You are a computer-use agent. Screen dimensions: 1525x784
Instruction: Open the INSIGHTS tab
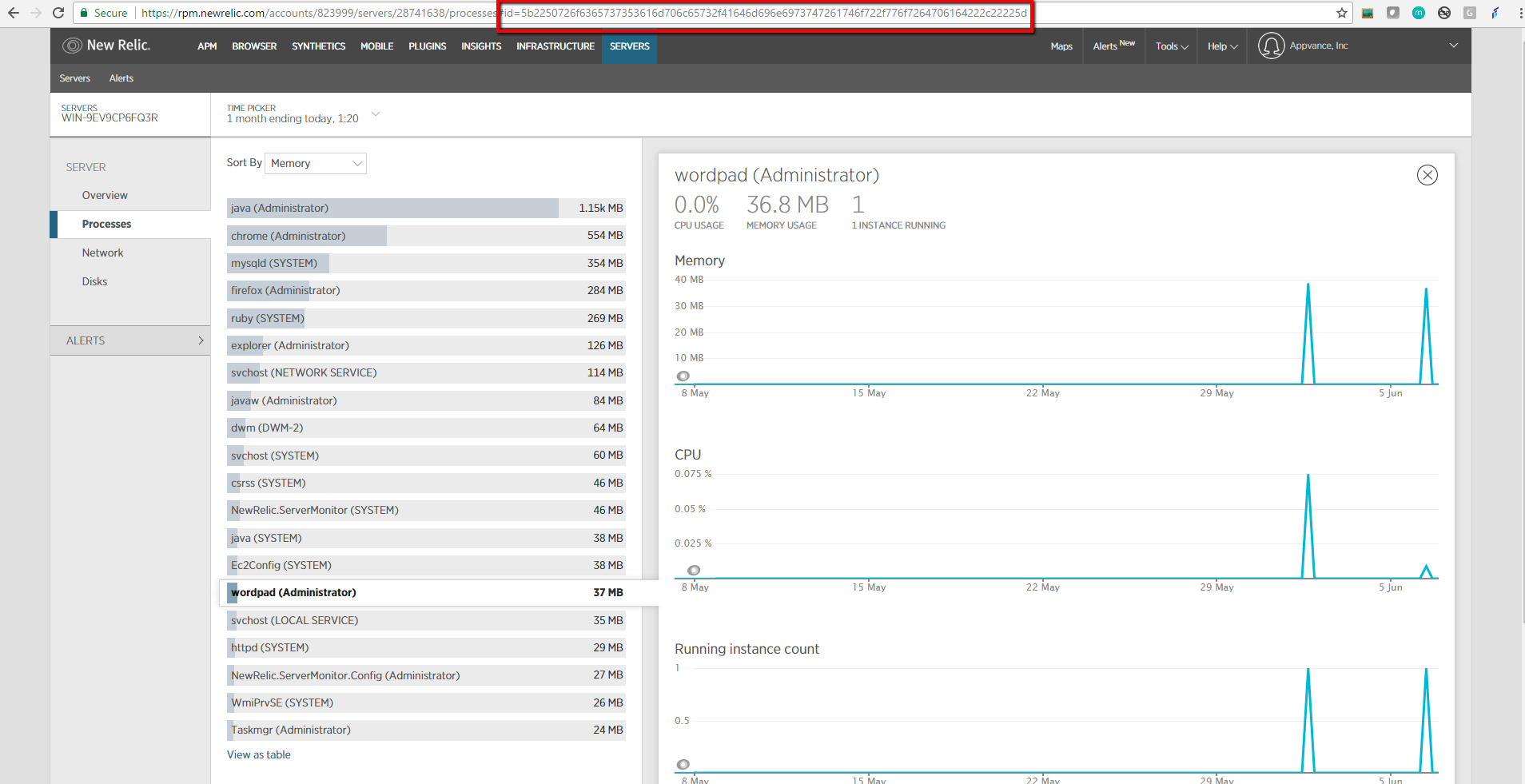click(481, 46)
